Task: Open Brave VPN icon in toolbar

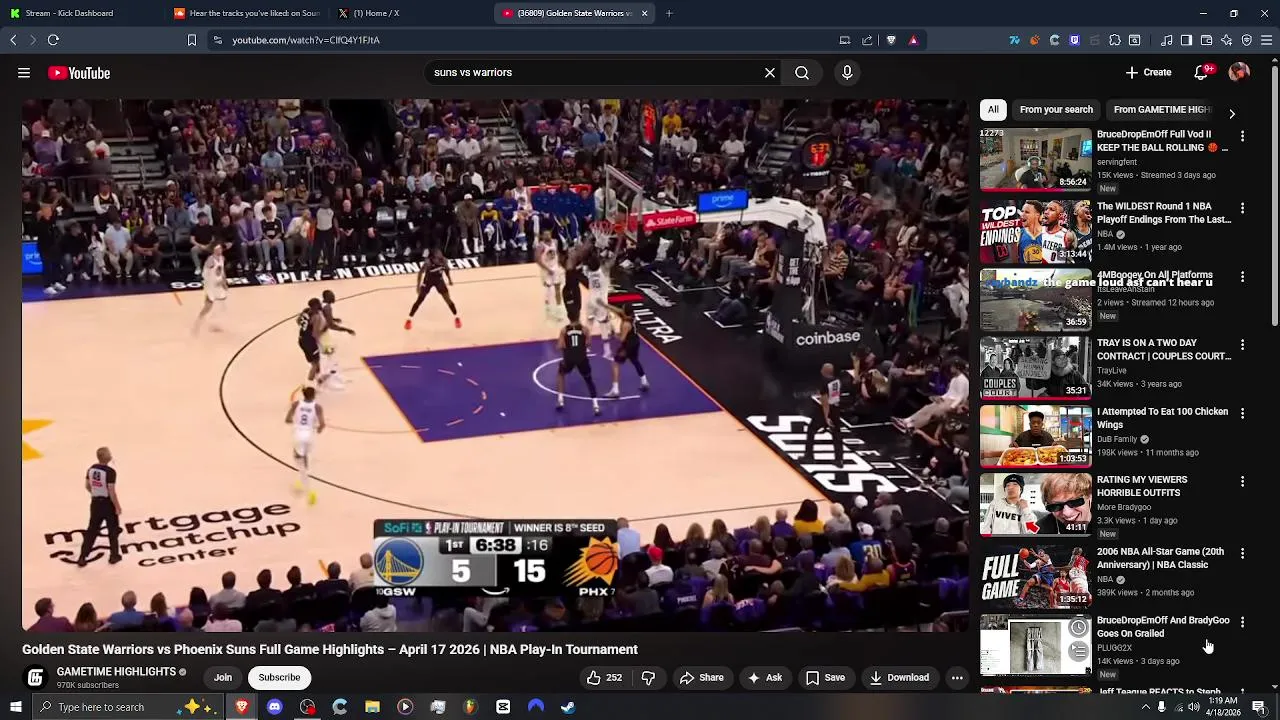Action: point(1247,40)
